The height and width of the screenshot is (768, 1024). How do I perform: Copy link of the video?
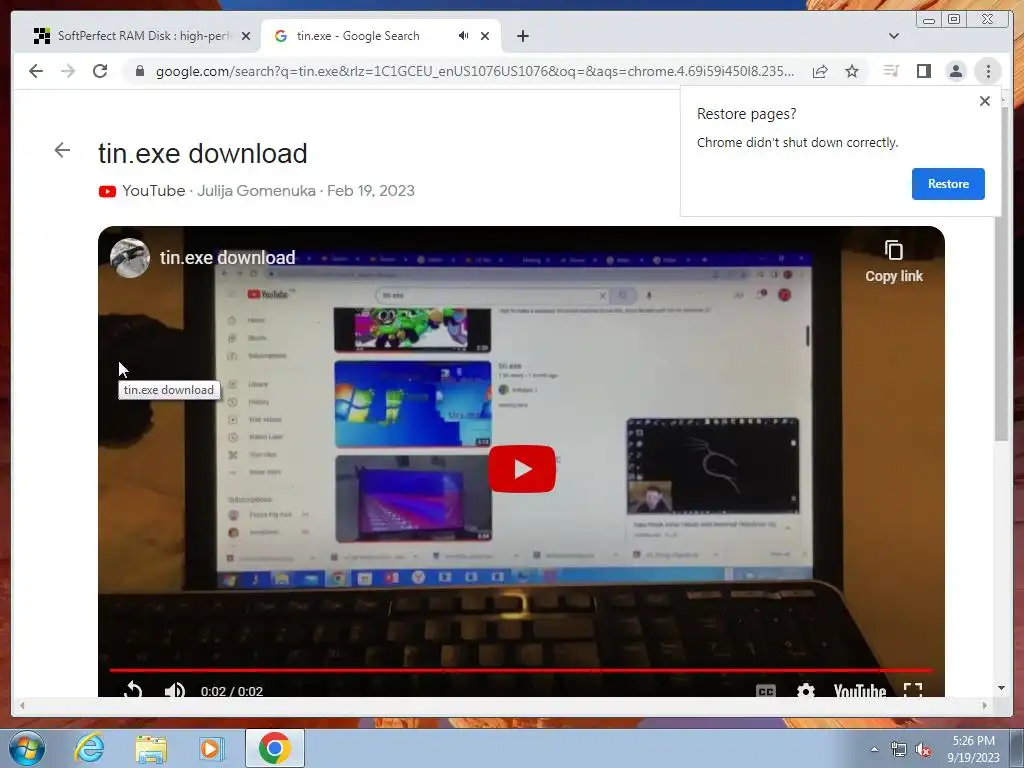coord(893,261)
